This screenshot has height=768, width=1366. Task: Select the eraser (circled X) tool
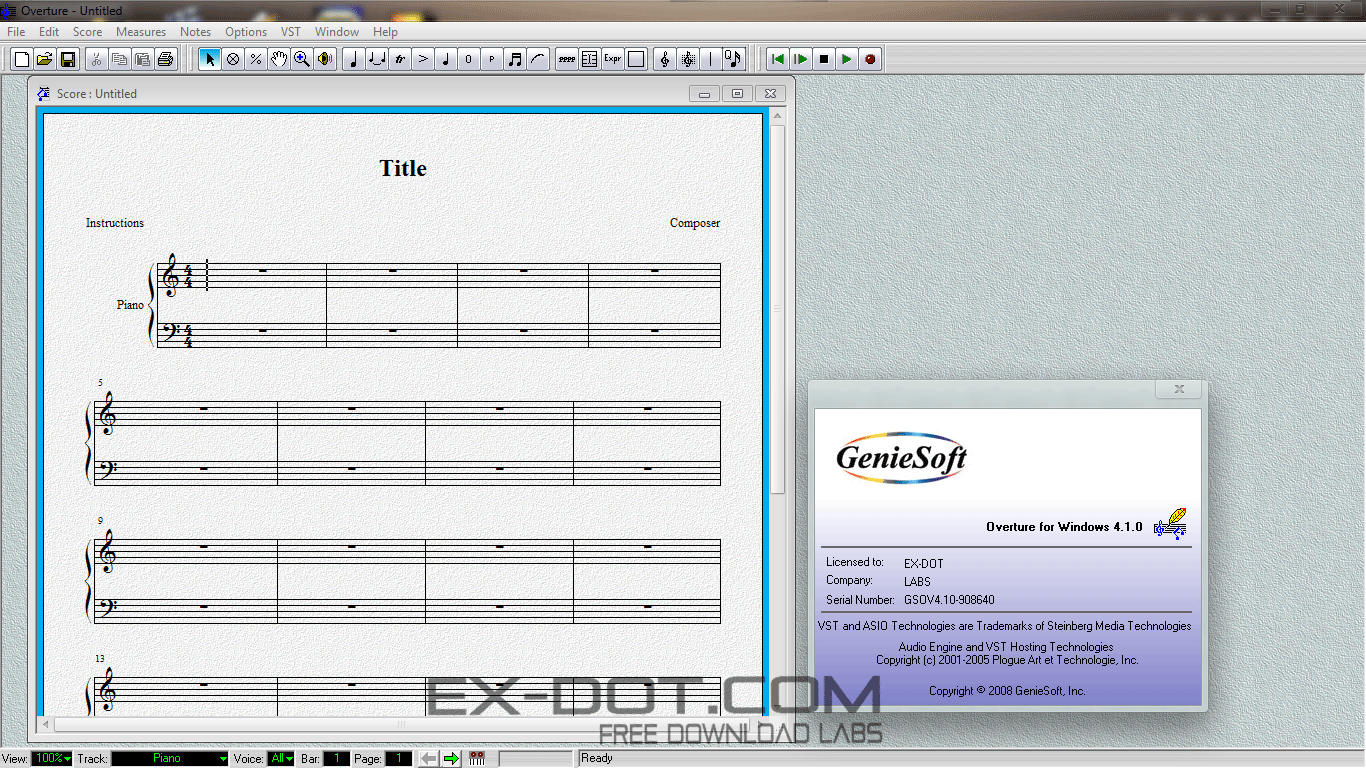click(233, 59)
